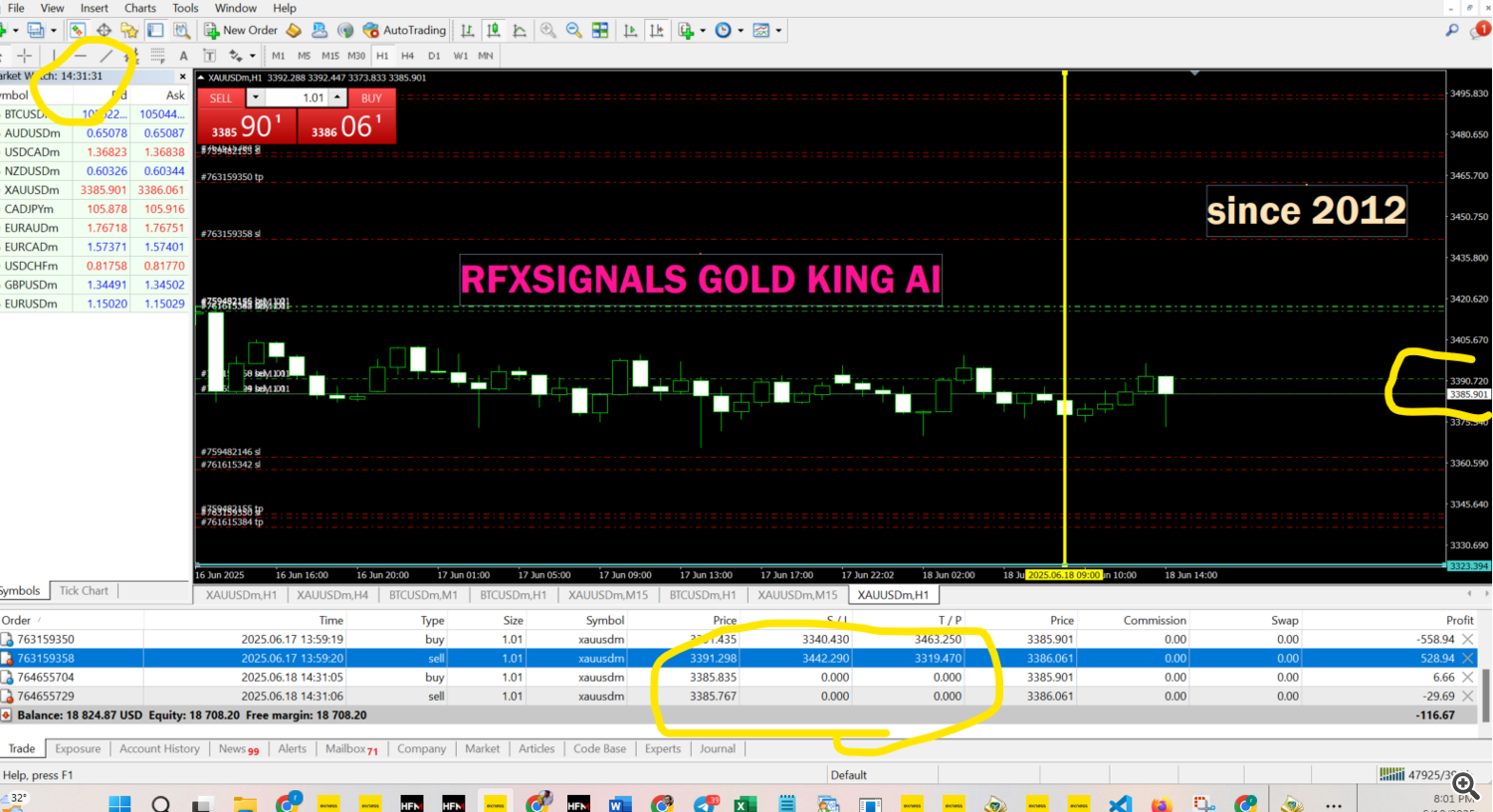Switch timeframe to M1
Viewport: 1493px width, 812px height.
point(279,56)
